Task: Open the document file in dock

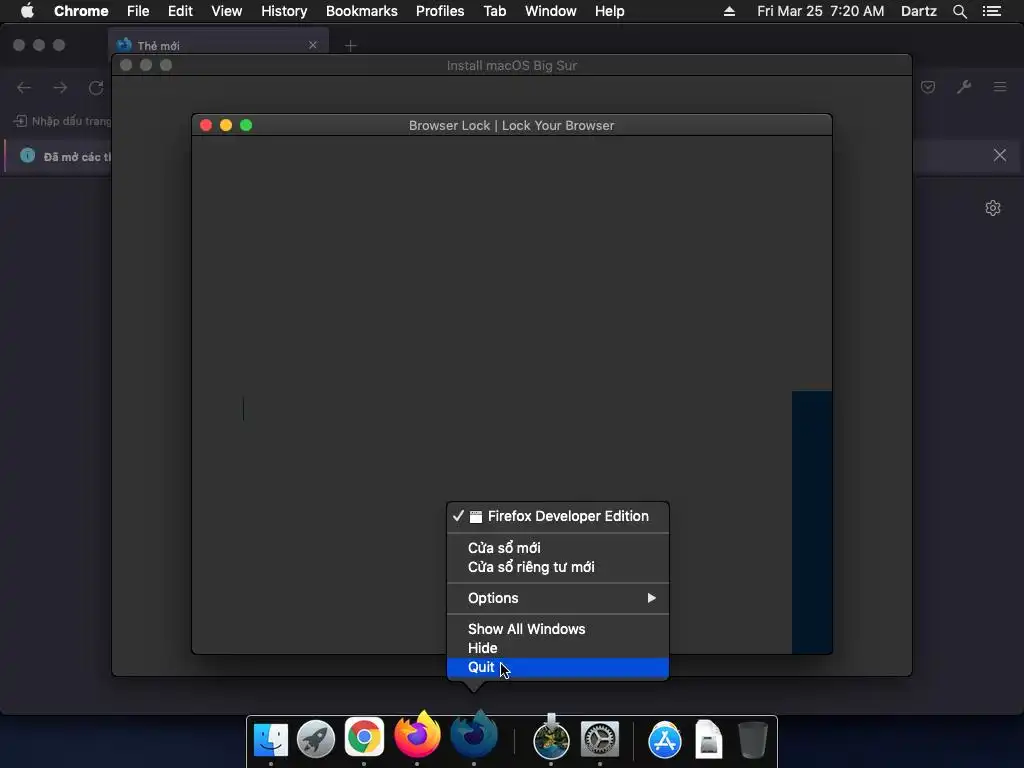Action: [709, 739]
